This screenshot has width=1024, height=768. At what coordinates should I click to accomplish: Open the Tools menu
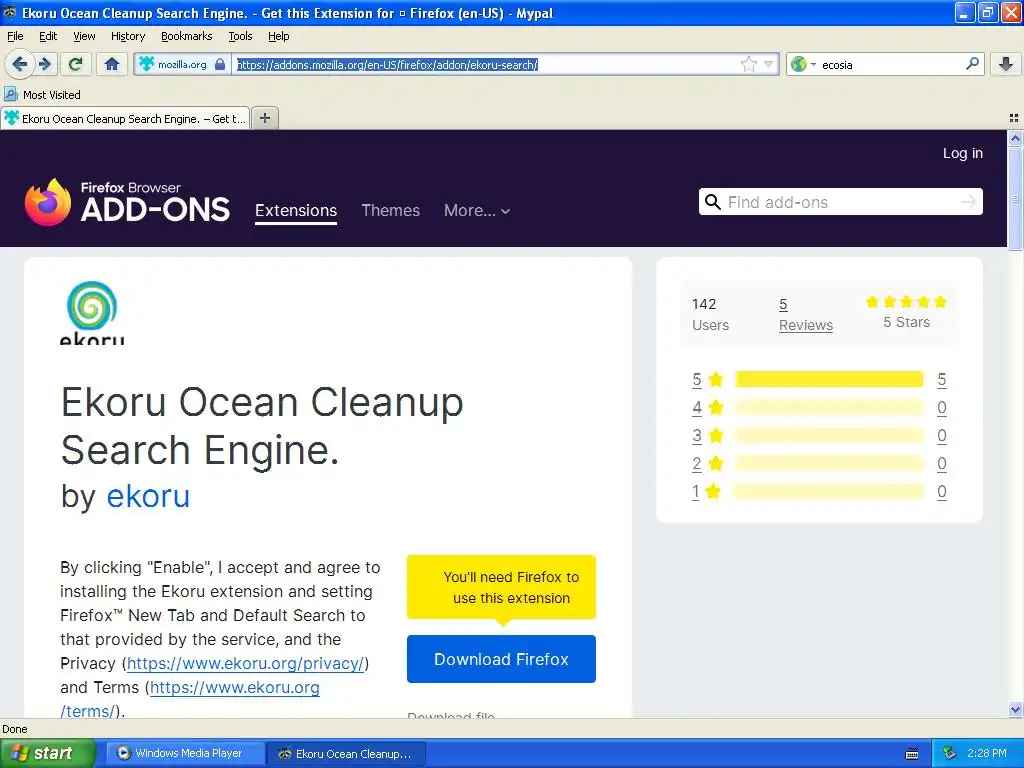click(x=240, y=36)
